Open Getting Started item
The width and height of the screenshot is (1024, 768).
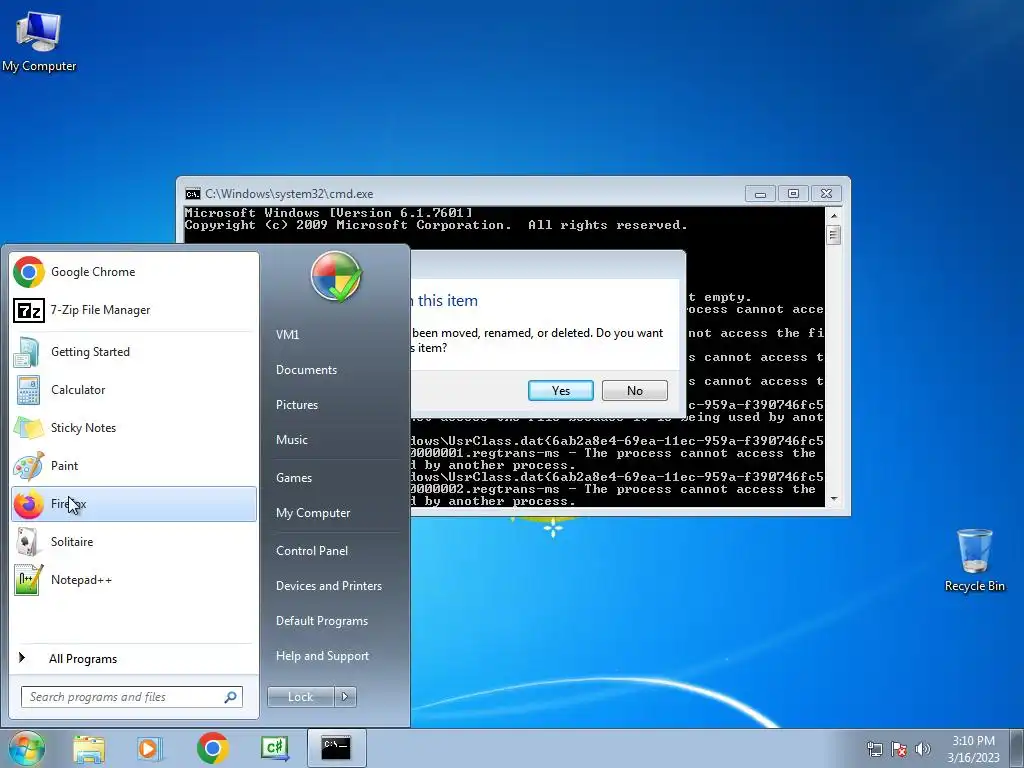tap(134, 351)
